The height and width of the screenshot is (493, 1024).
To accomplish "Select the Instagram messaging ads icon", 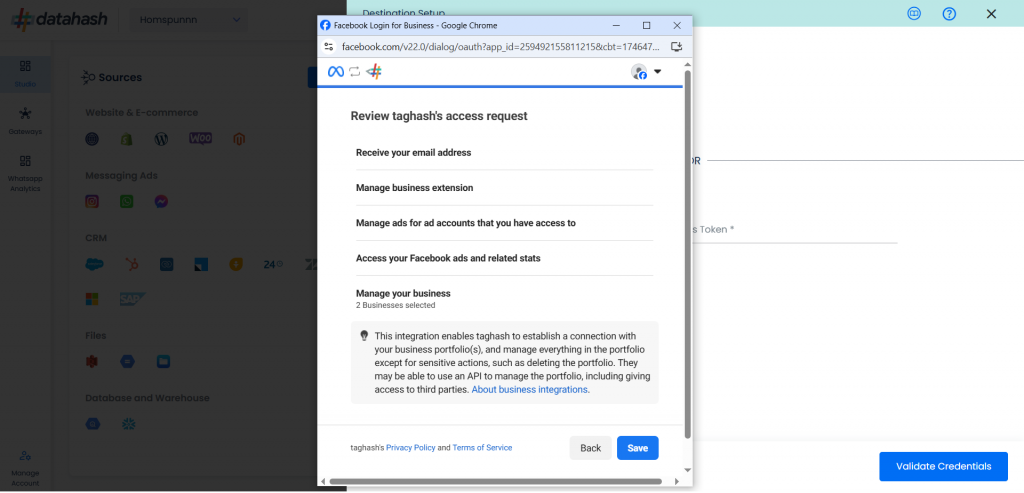I will click(92, 202).
